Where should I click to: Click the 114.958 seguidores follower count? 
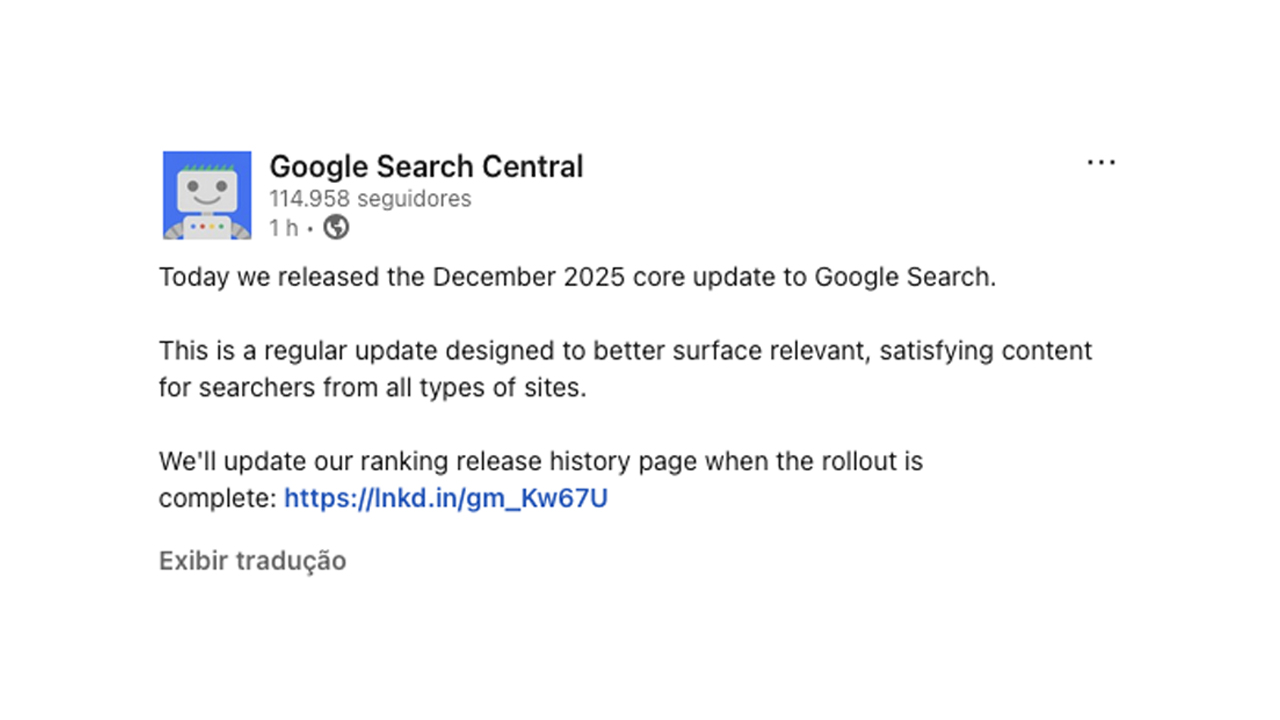pos(370,199)
